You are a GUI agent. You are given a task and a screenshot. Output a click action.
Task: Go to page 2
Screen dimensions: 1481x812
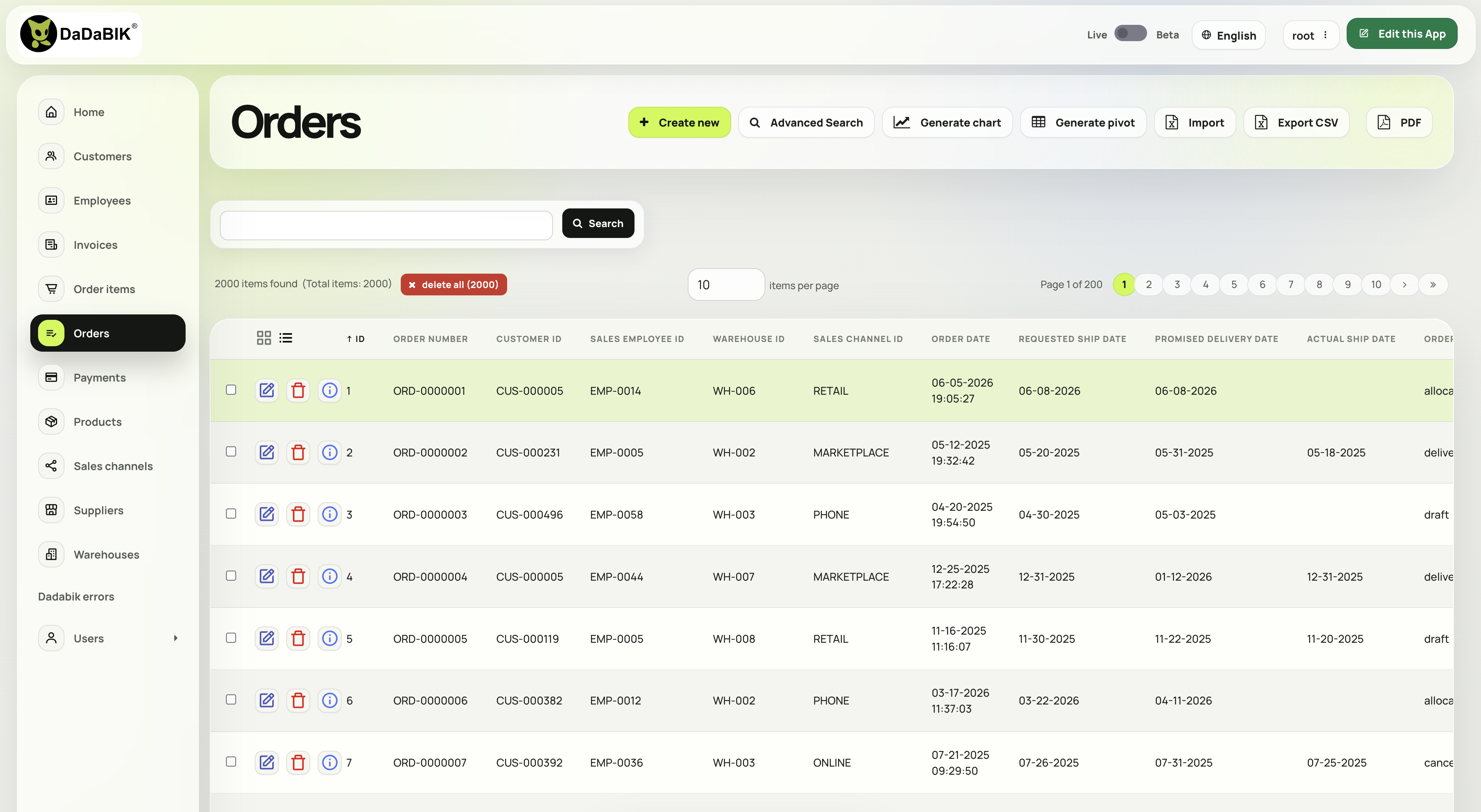(x=1149, y=285)
